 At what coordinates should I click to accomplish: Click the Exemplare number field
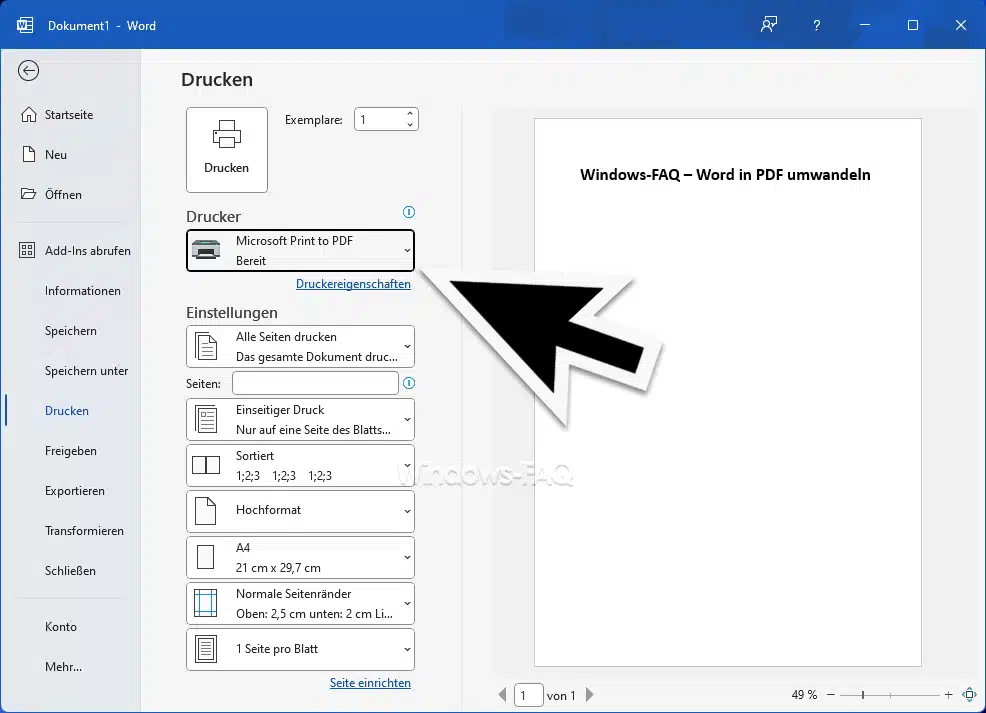coord(380,119)
